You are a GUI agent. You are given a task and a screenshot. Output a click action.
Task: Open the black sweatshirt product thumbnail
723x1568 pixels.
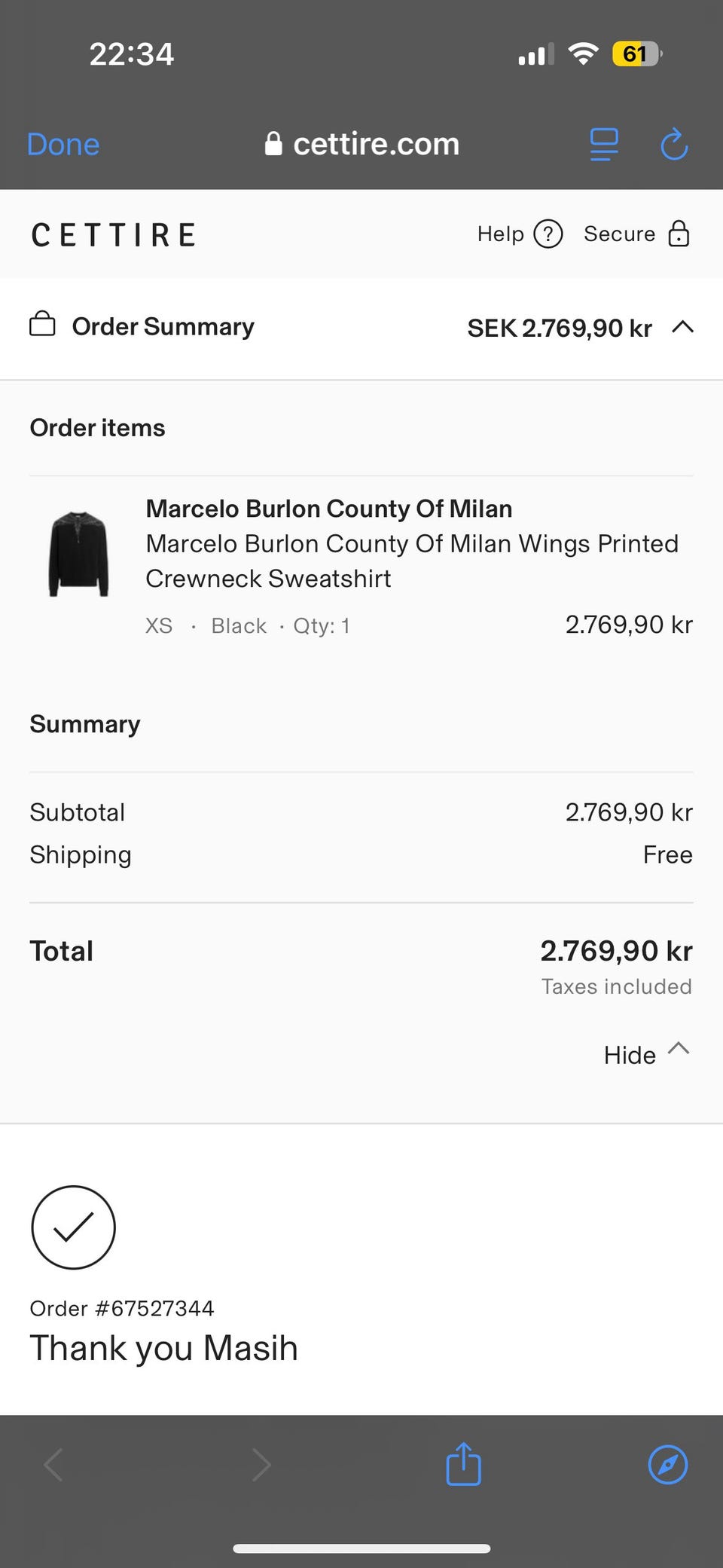[x=79, y=554]
